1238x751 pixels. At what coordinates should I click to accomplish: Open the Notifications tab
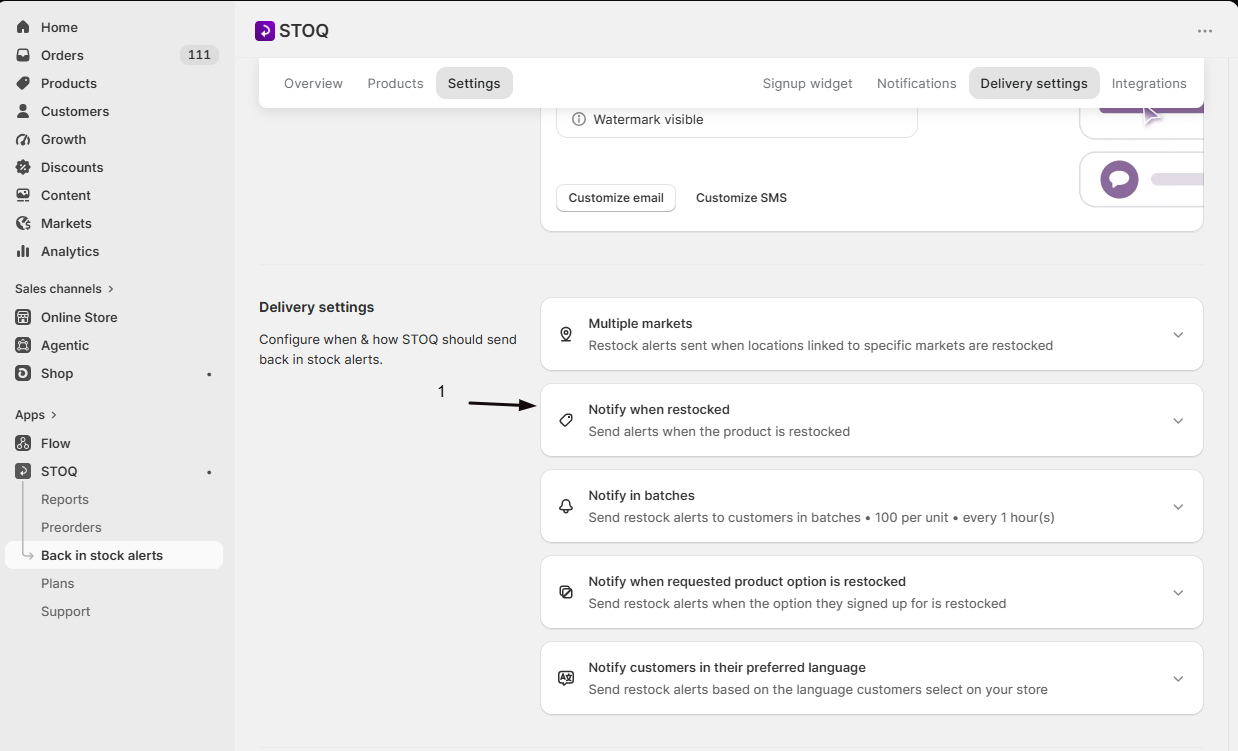(916, 83)
